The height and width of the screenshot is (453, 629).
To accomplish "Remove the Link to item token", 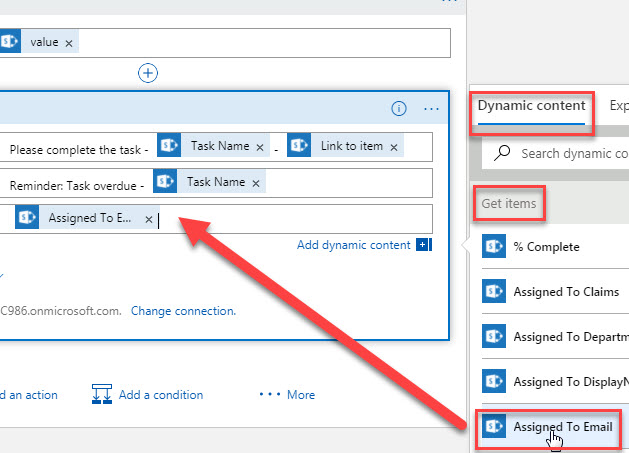I will click(x=394, y=147).
